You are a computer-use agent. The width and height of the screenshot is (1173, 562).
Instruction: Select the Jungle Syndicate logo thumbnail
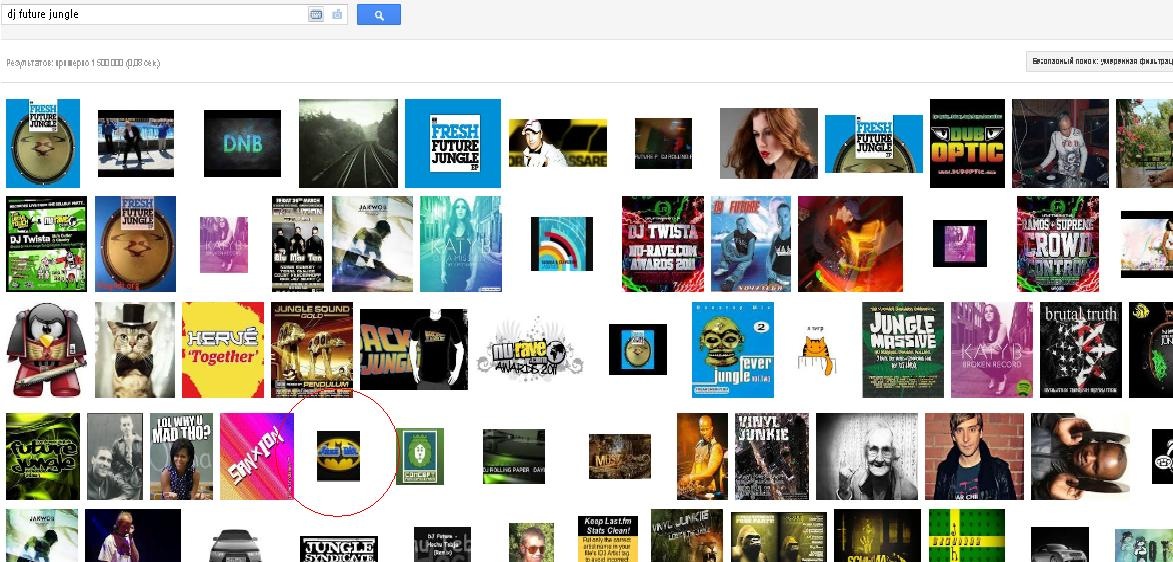338,549
